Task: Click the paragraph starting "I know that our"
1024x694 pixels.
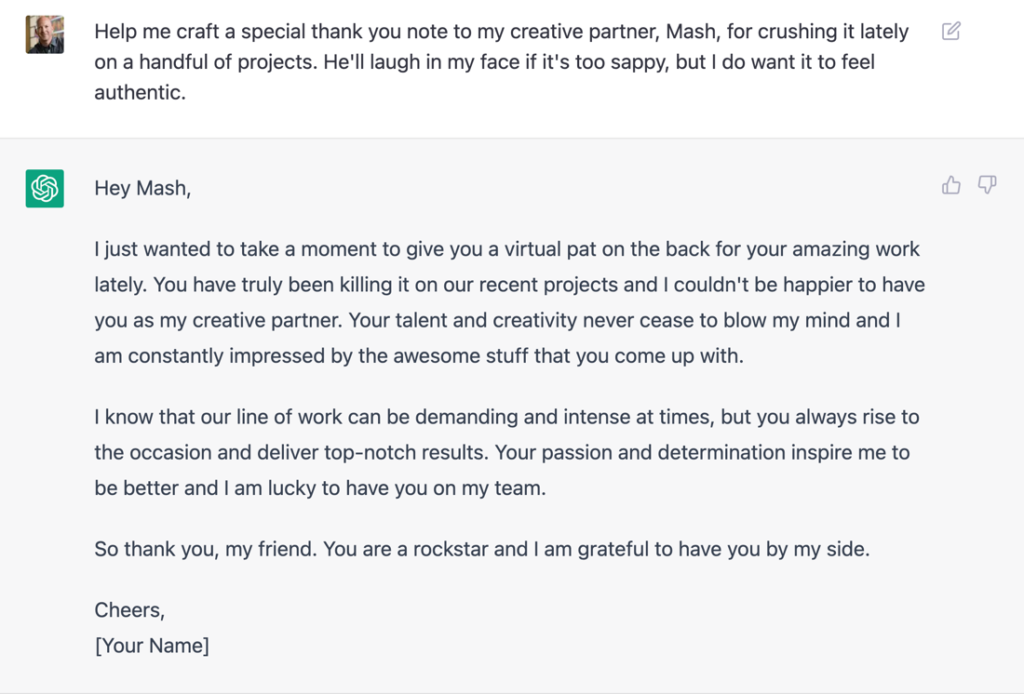Action: tap(505, 453)
